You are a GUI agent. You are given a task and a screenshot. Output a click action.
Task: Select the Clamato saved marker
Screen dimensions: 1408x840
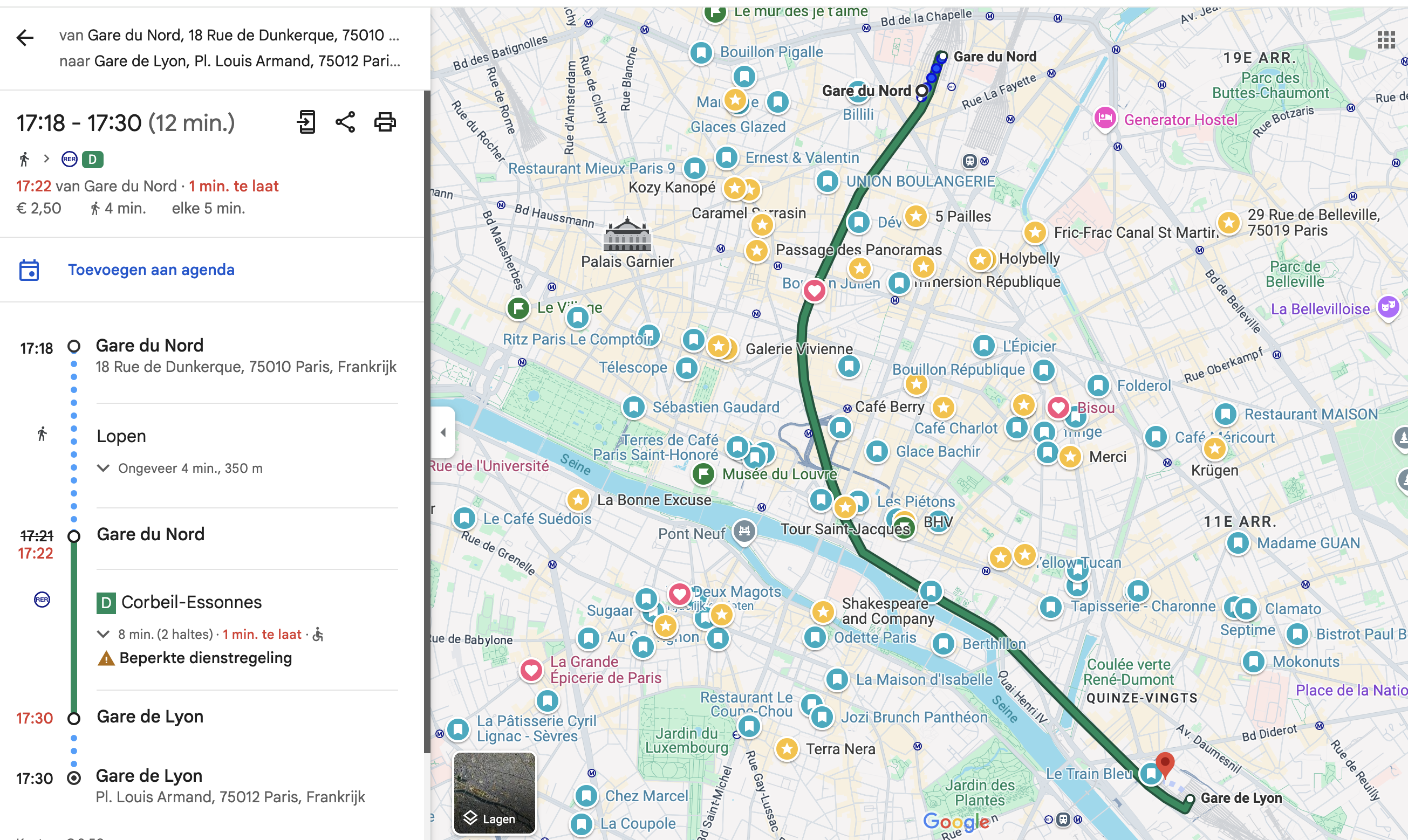click(x=1246, y=609)
